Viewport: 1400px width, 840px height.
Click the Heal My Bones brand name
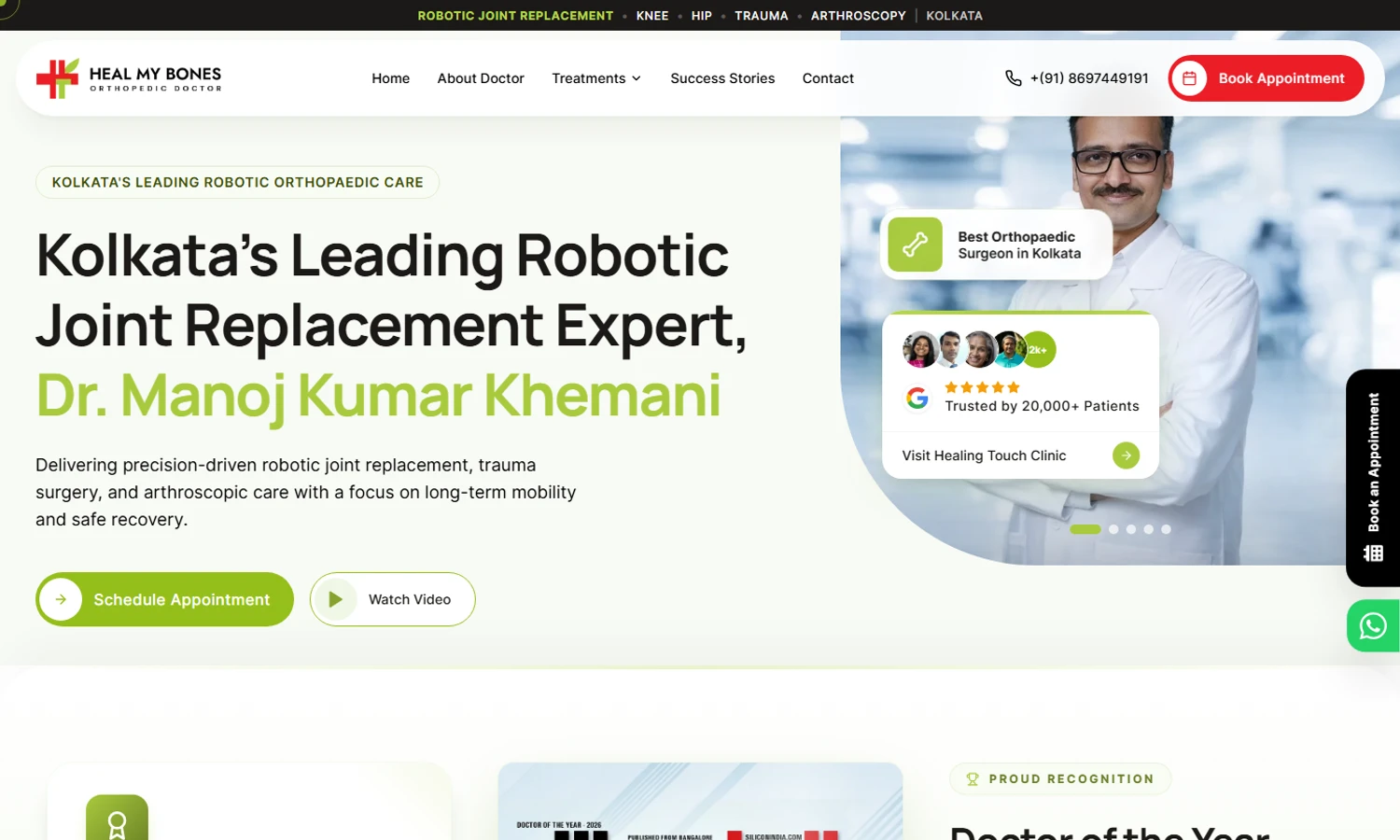(155, 74)
